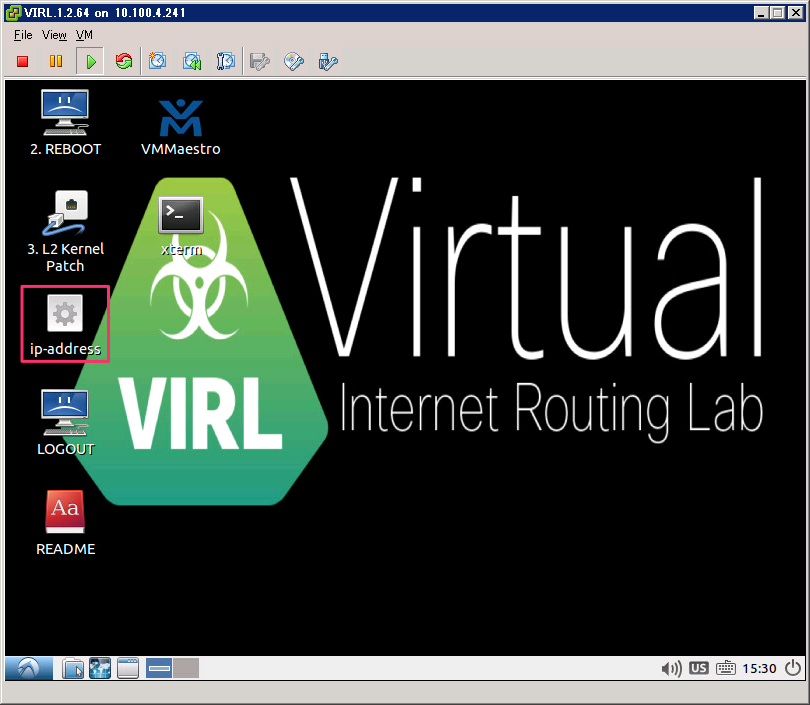
Task: Select the README desktop icon
Action: click(65, 523)
